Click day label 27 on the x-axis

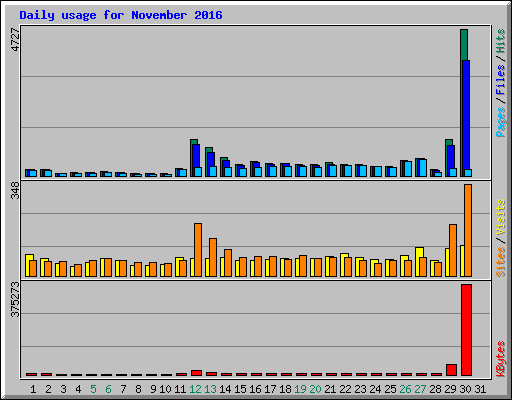pyautogui.click(x=420, y=389)
